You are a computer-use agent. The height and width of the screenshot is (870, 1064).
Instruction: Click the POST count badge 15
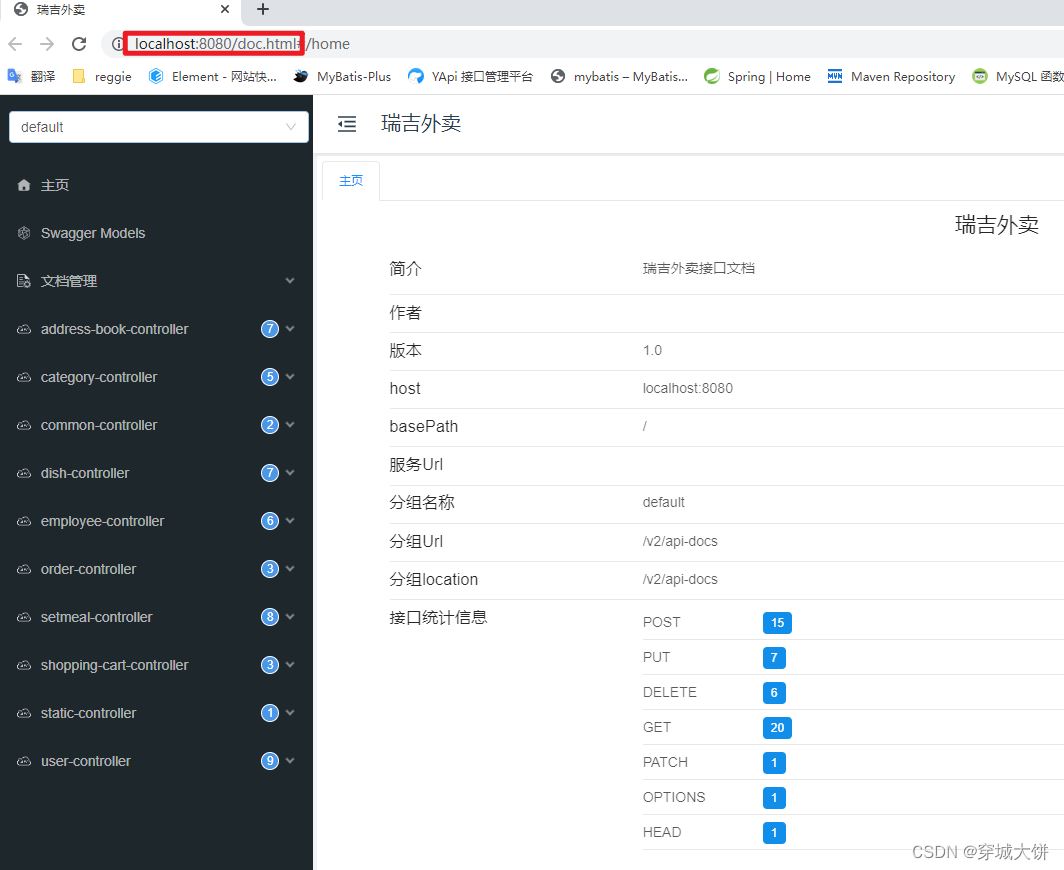777,623
